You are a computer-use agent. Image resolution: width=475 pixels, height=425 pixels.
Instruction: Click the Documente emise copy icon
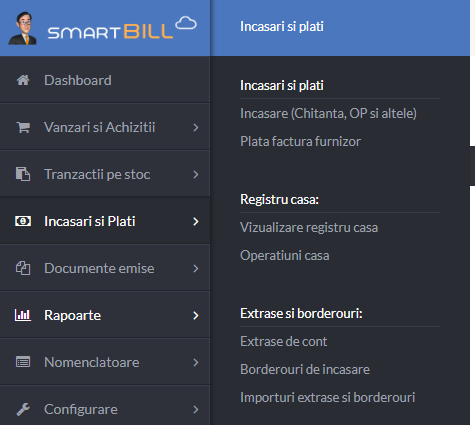(23, 268)
